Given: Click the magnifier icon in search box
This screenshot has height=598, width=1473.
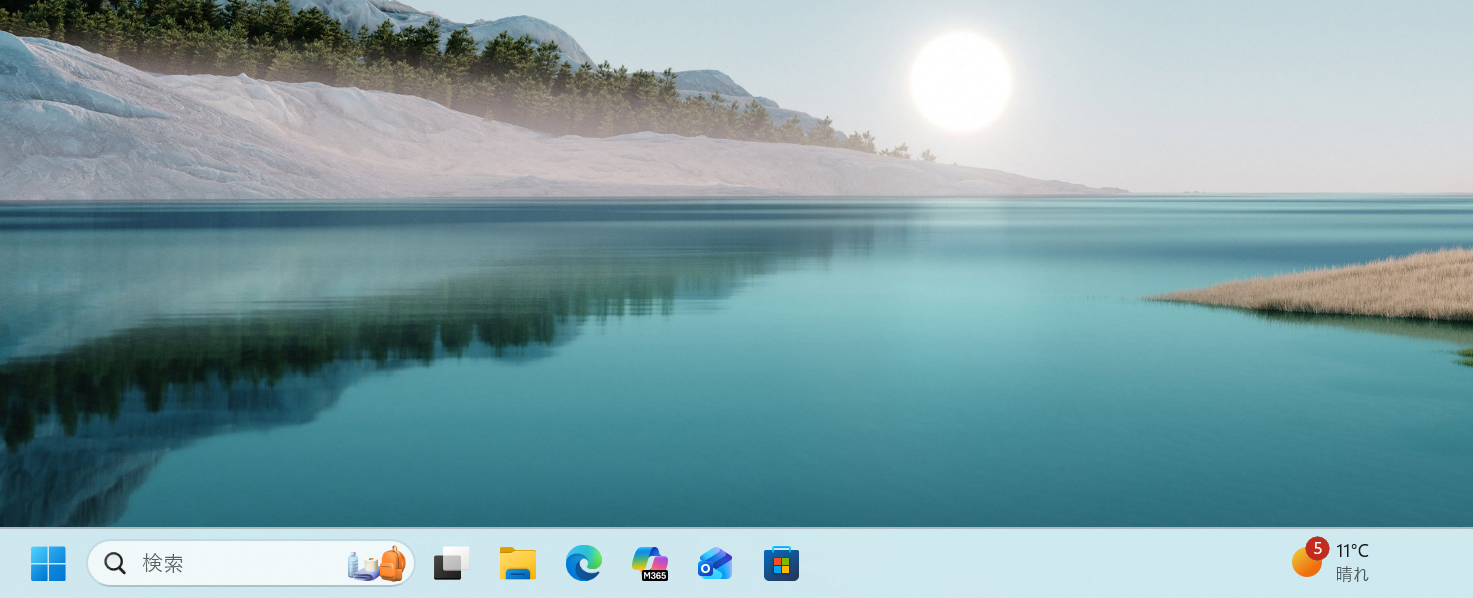Looking at the screenshot, I should coord(115,564).
